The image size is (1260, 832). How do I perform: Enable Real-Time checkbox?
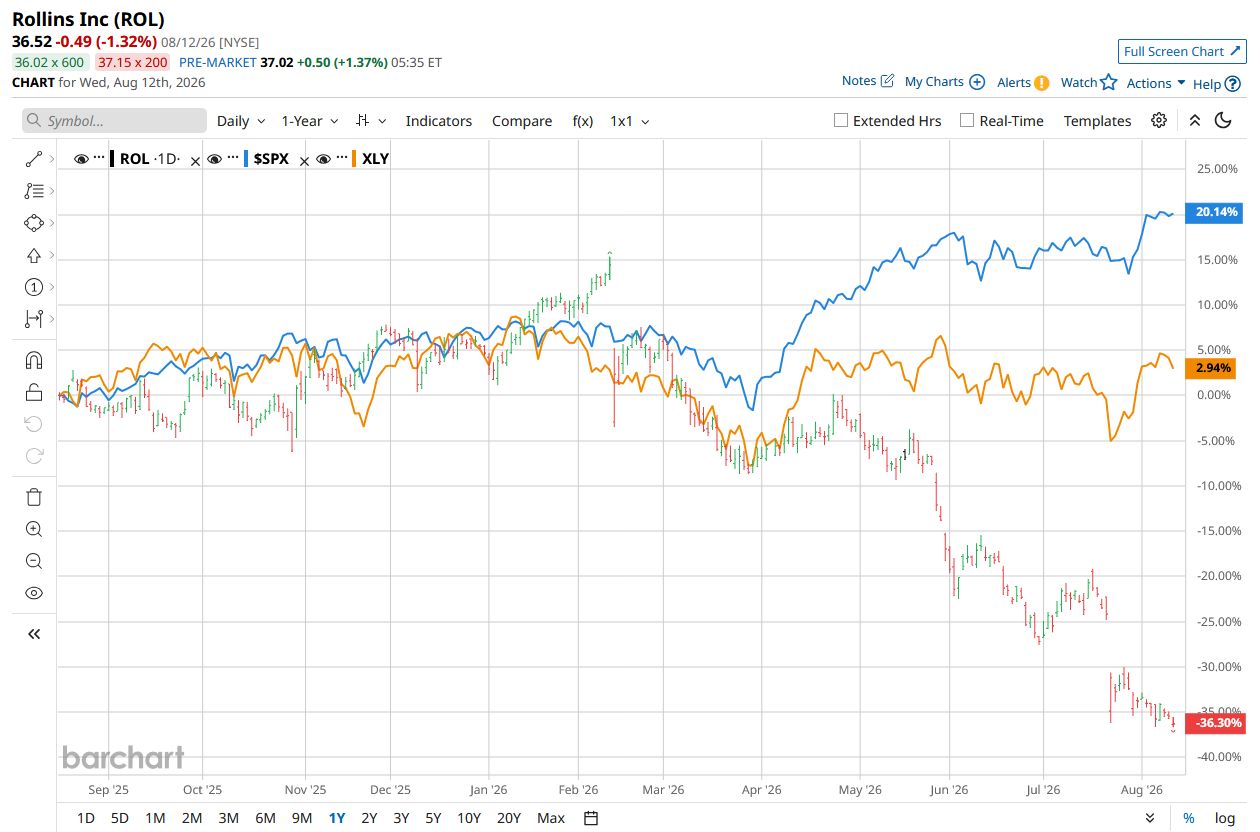point(967,120)
